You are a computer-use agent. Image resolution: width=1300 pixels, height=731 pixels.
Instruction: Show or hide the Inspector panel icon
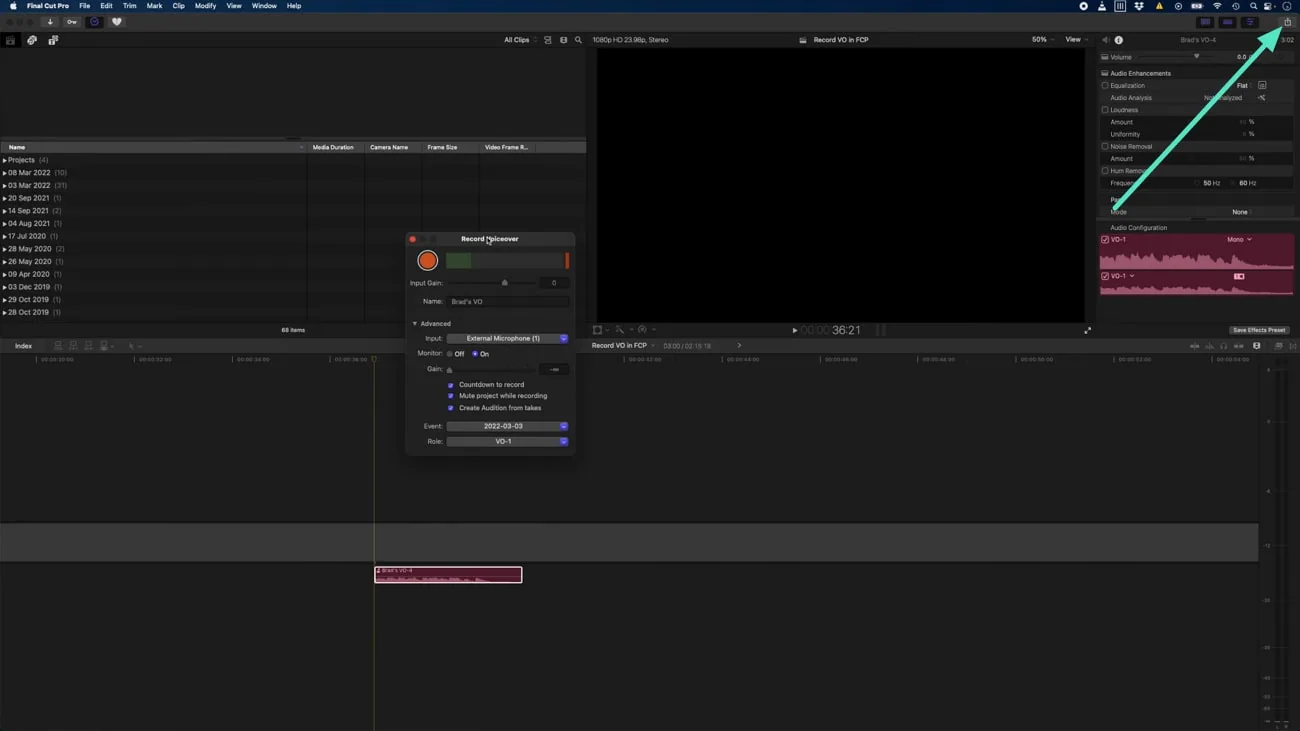tap(1249, 22)
